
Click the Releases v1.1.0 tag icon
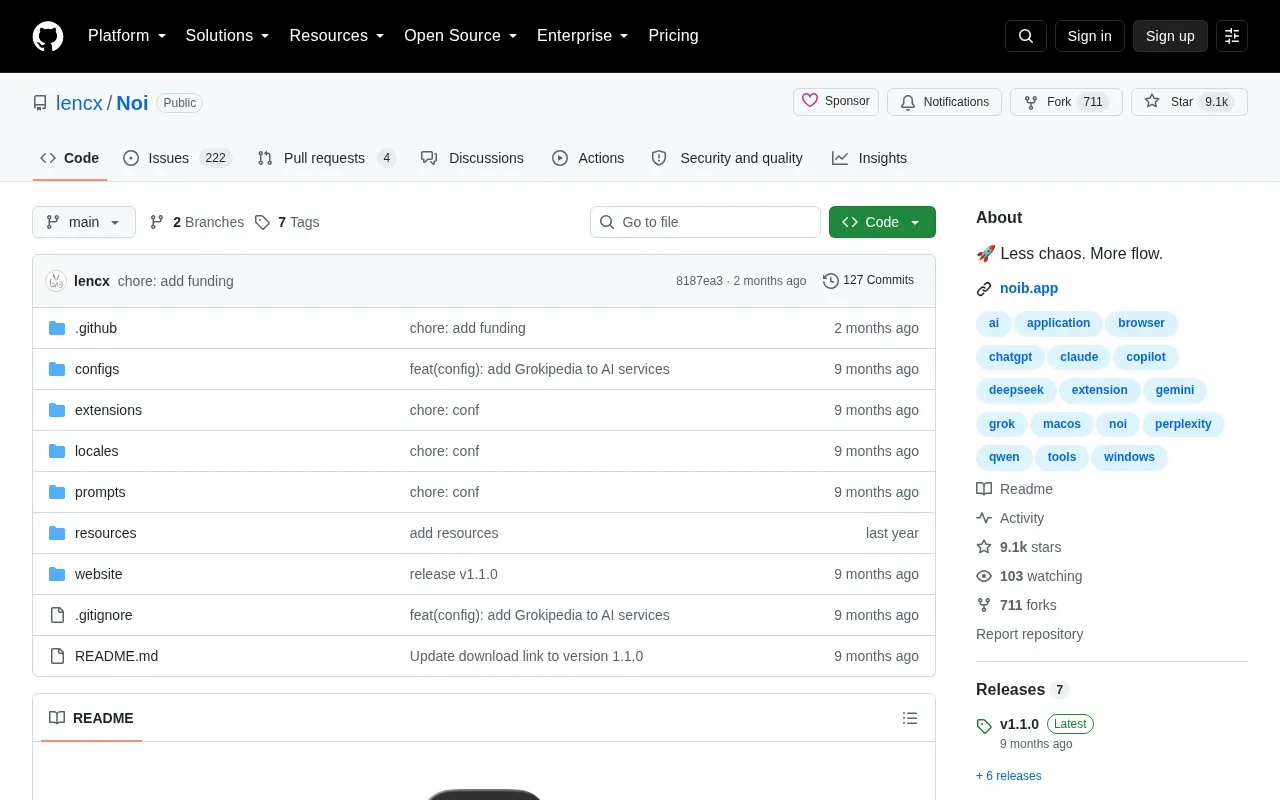[984, 726]
